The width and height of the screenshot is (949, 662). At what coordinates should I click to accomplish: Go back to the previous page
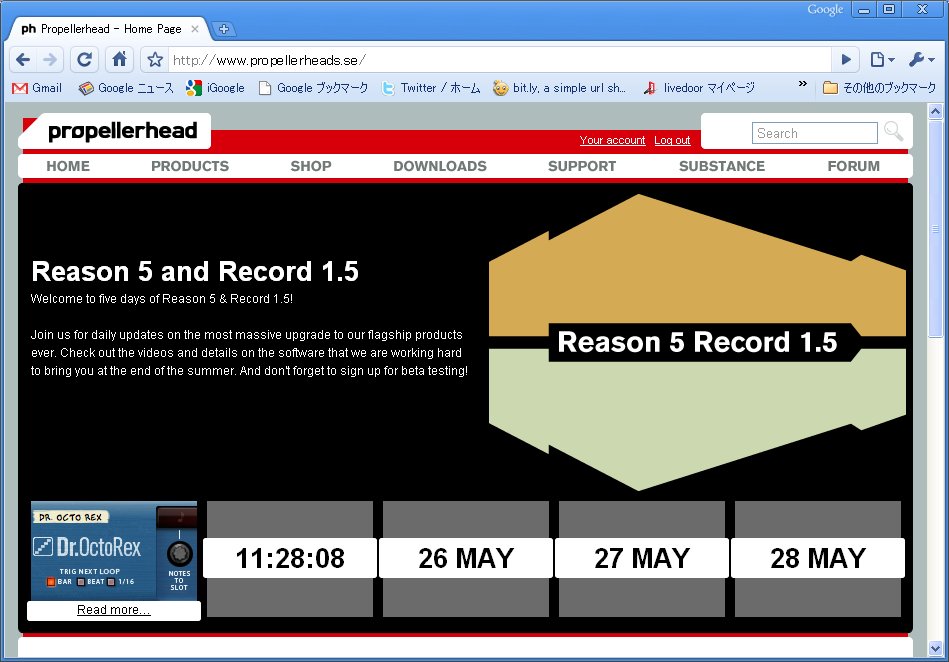(x=23, y=59)
